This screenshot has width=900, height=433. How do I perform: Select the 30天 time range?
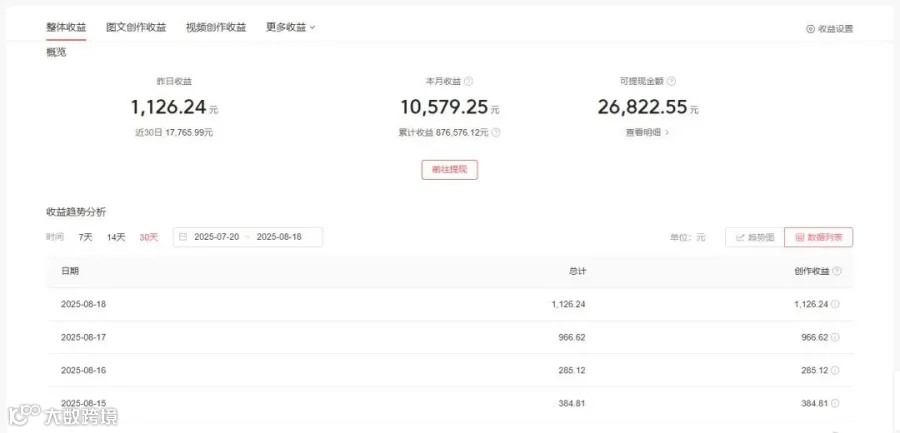point(149,237)
